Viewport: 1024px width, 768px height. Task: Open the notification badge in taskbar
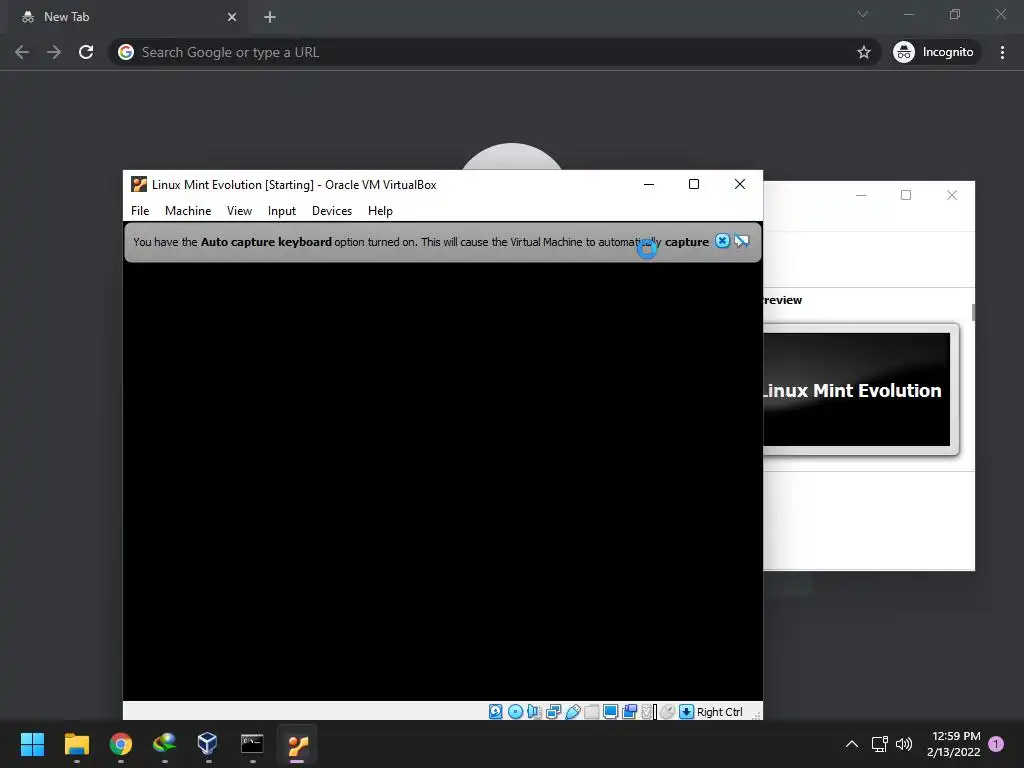[x=996, y=744]
